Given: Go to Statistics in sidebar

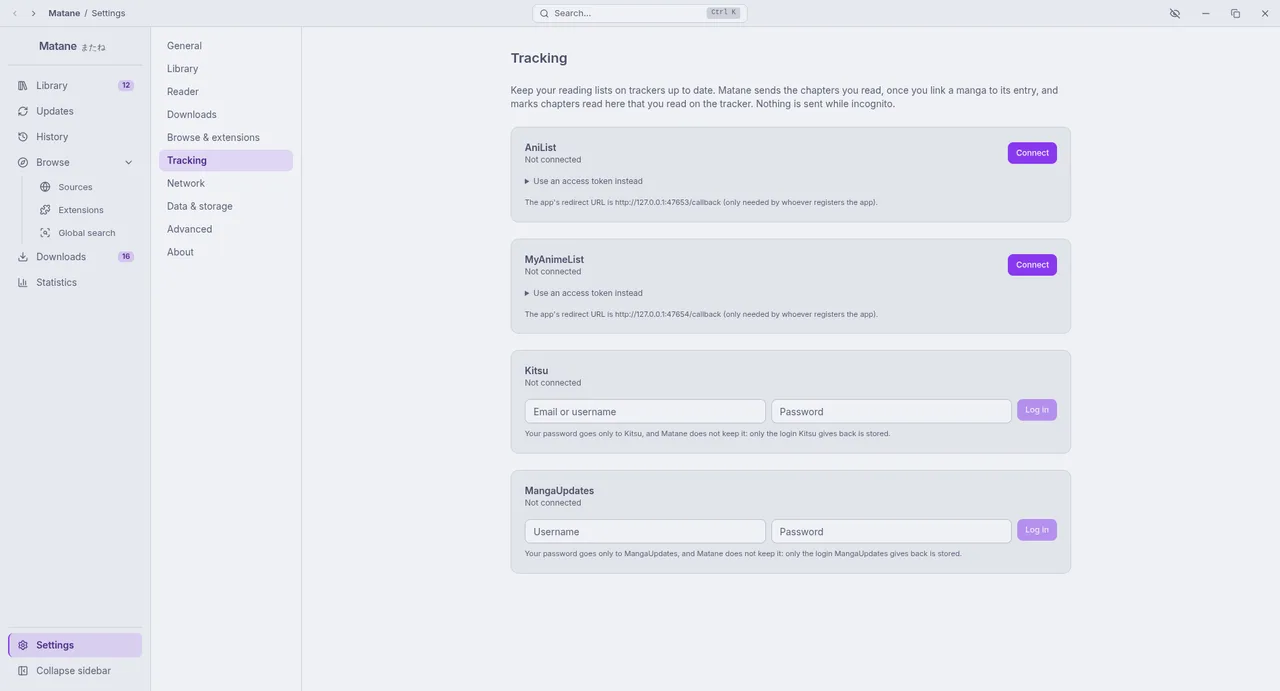Looking at the screenshot, I should point(75,282).
